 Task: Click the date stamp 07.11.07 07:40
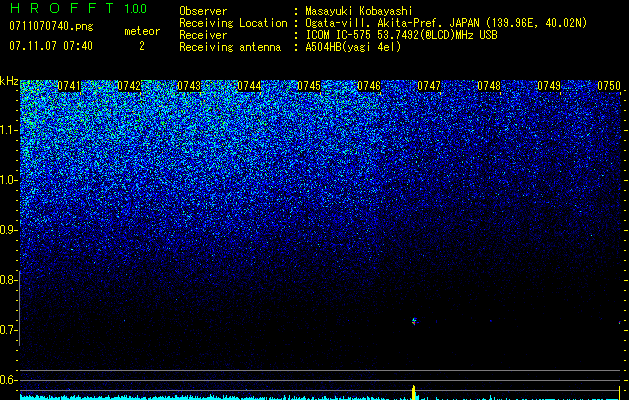tap(51, 46)
